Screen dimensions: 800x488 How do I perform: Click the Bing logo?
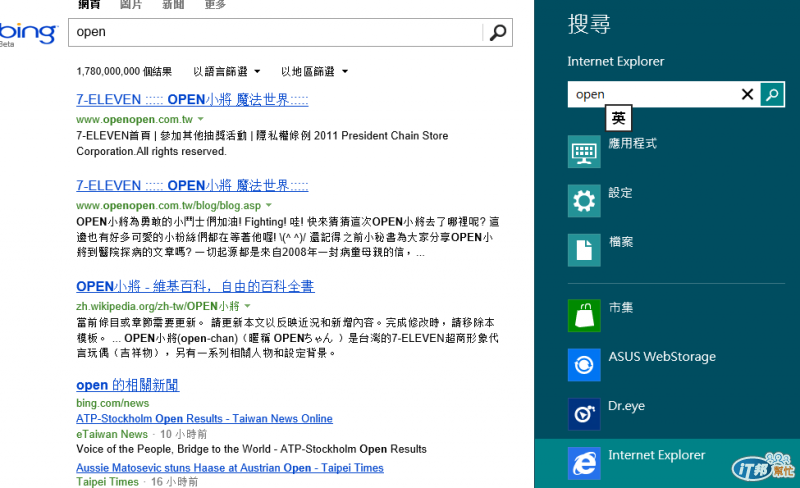click(x=28, y=34)
